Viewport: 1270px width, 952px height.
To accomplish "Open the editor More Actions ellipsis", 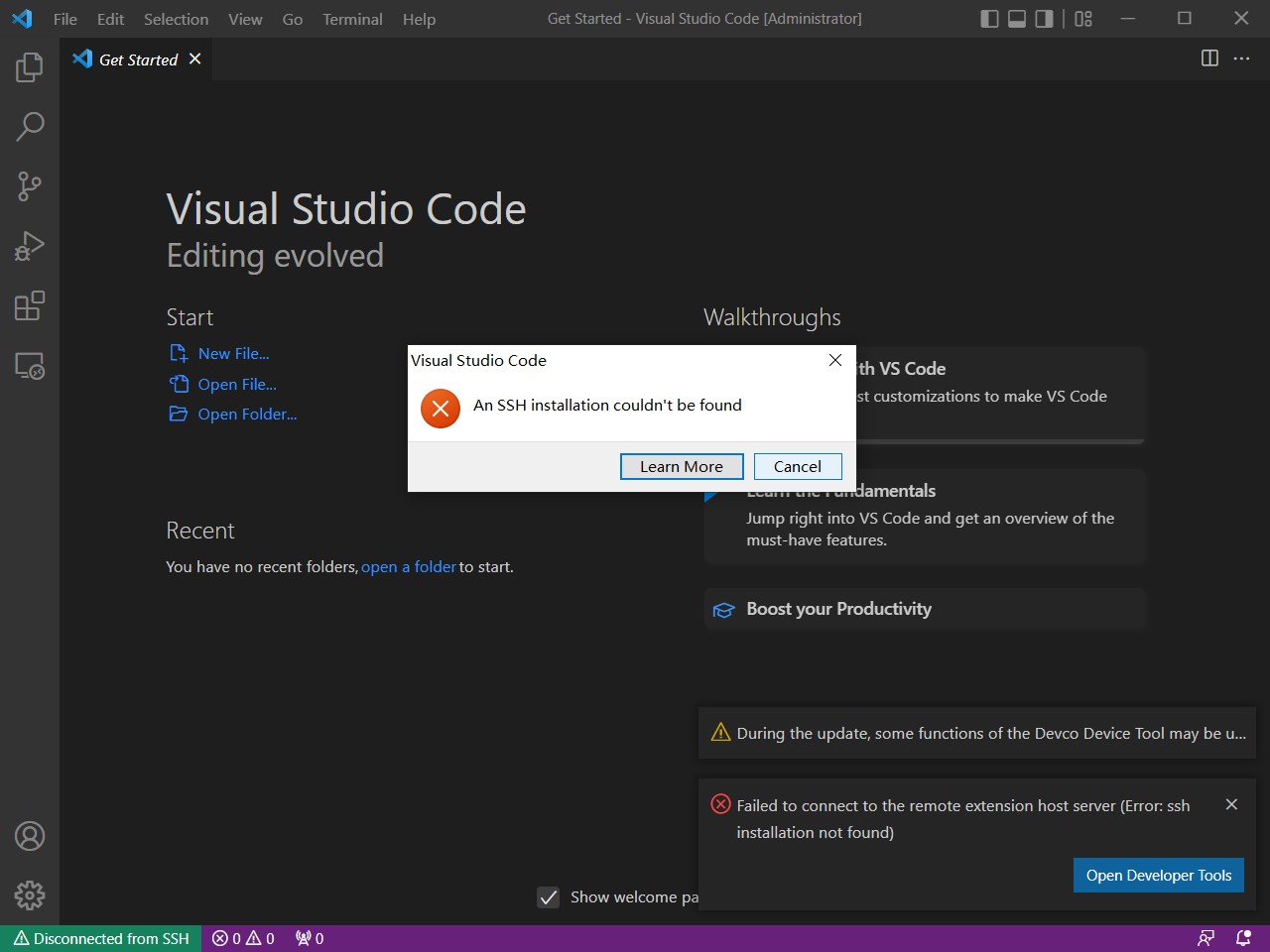I will point(1241,59).
